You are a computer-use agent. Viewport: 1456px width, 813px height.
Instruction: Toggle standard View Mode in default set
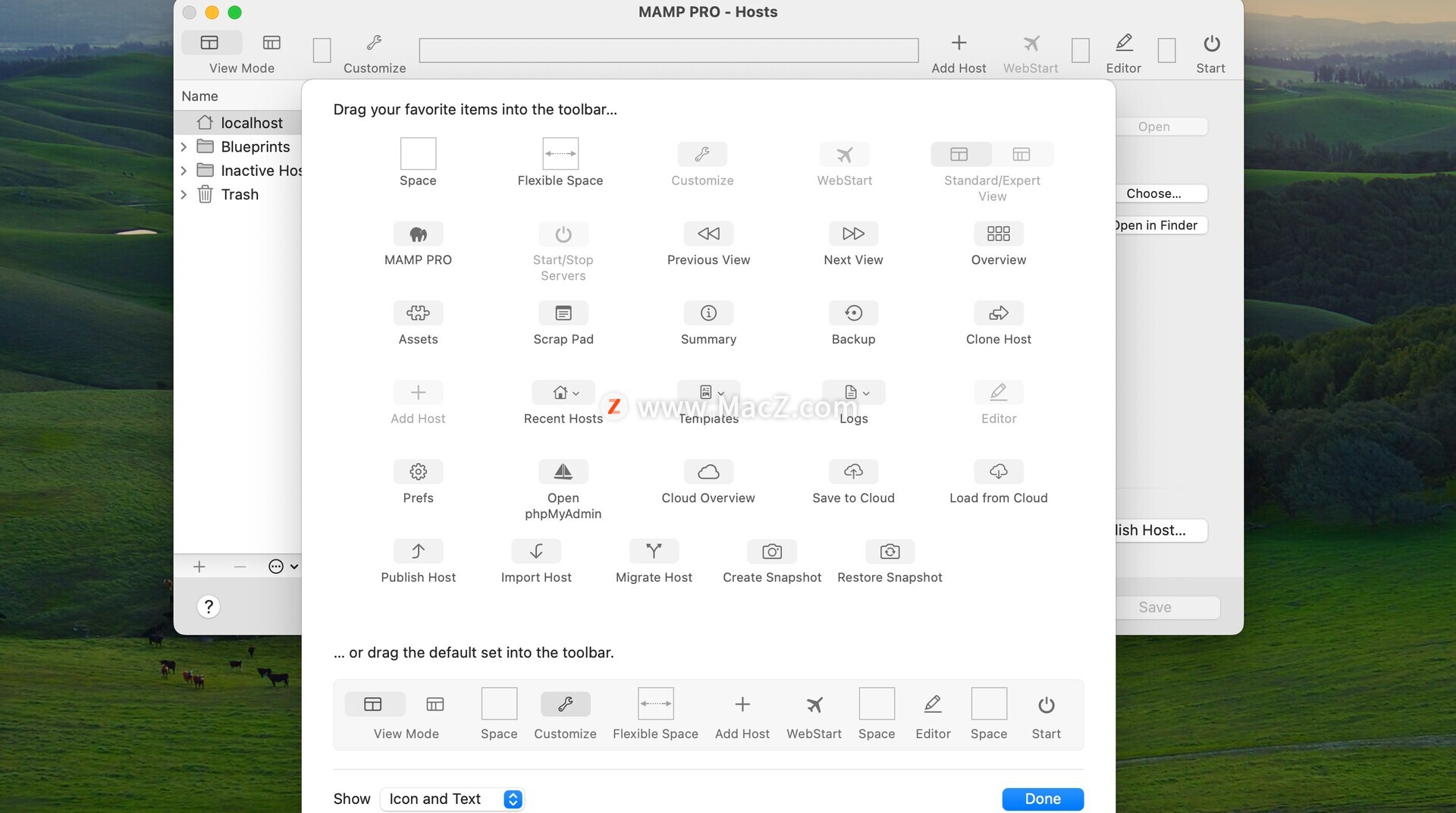tap(374, 705)
